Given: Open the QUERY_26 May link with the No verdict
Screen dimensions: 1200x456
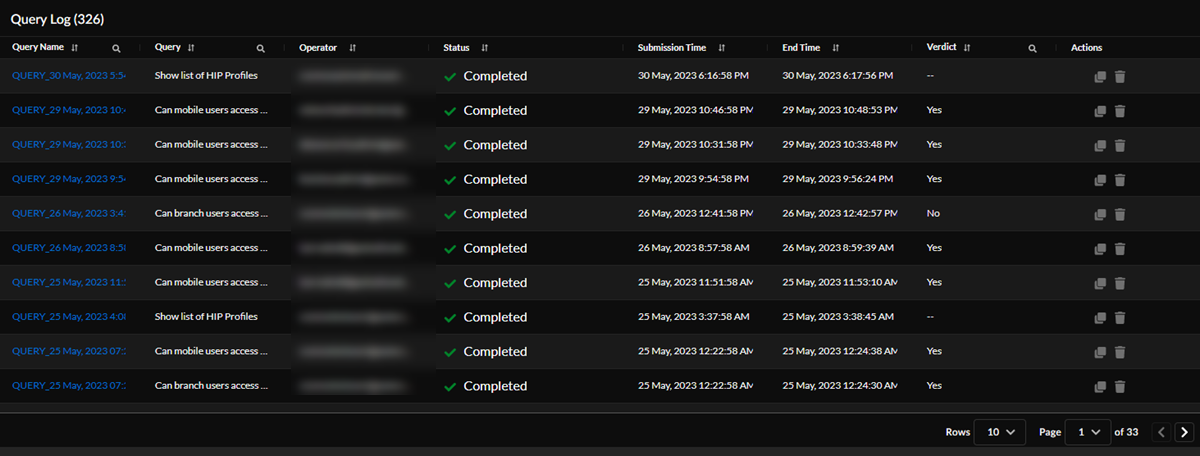Looking at the screenshot, I should (68, 214).
